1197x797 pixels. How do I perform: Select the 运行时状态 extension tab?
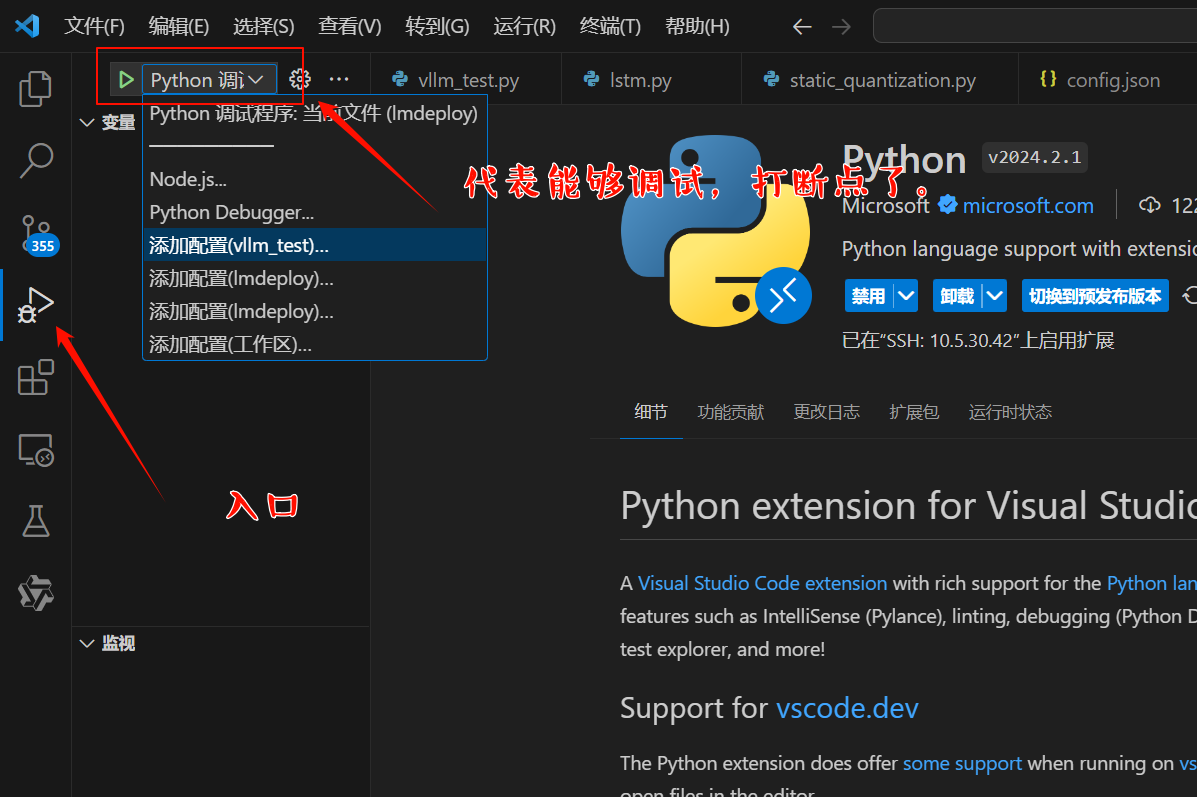1010,412
